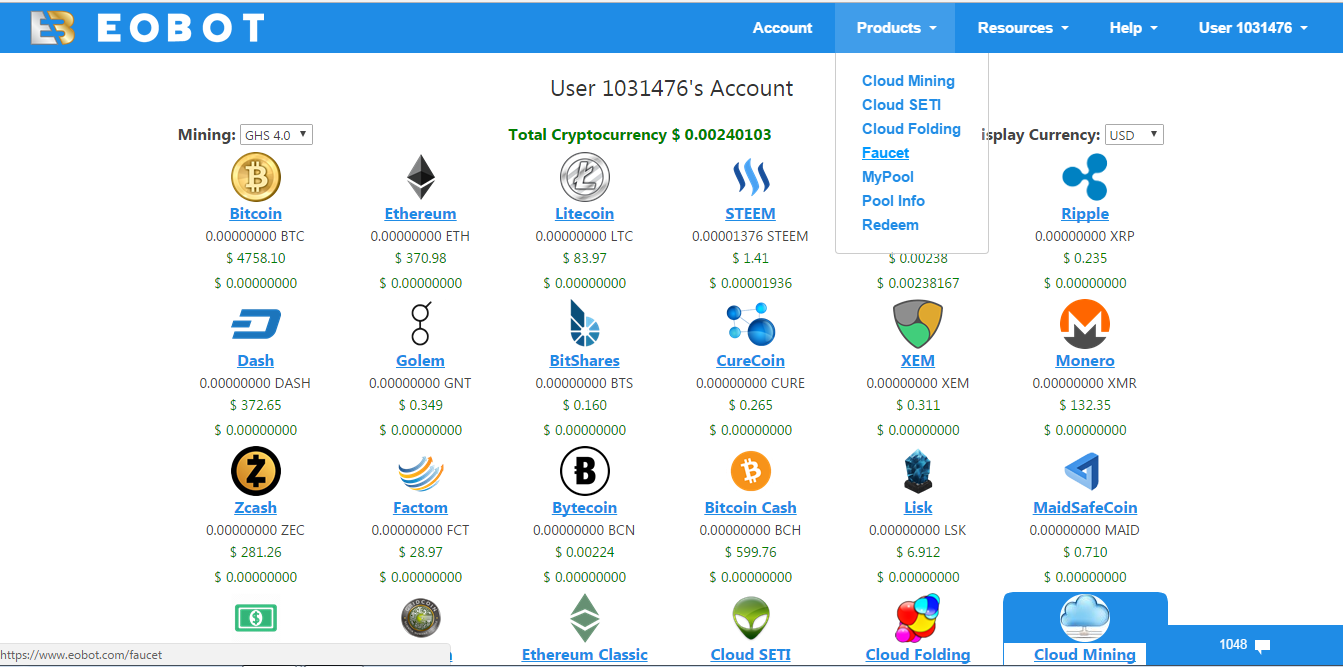Open the CureCoin link
Viewport: 1343px width, 667px height.
pos(751,361)
